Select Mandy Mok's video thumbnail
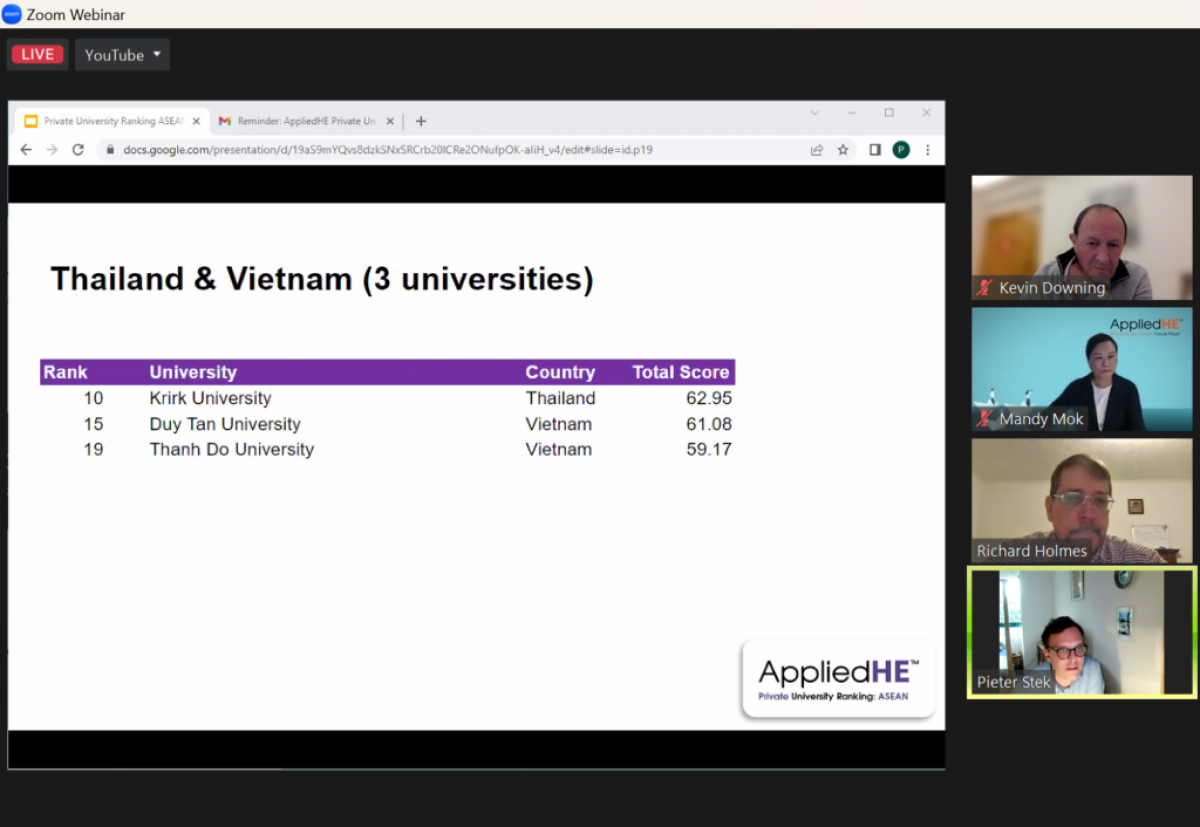Viewport: 1200px width, 827px height. (1082, 369)
